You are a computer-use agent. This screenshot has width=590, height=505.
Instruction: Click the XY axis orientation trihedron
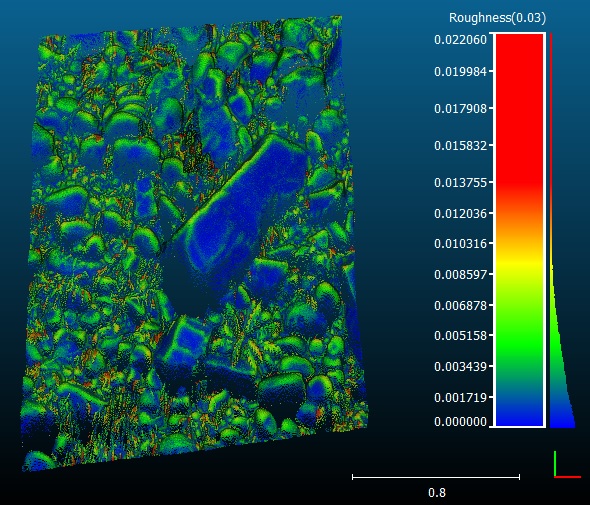pyautogui.click(x=567, y=464)
